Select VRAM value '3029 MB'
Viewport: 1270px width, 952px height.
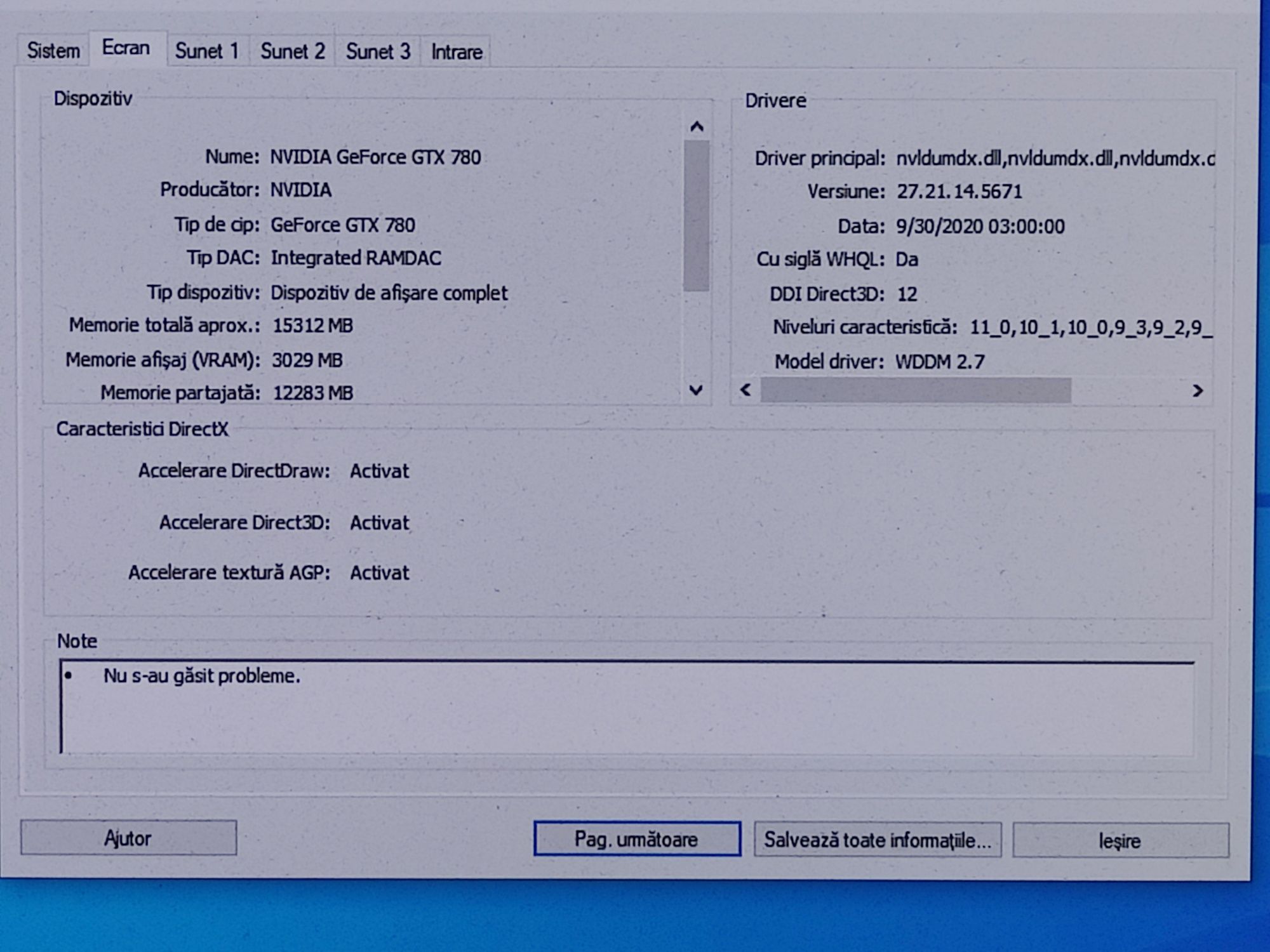(x=307, y=360)
